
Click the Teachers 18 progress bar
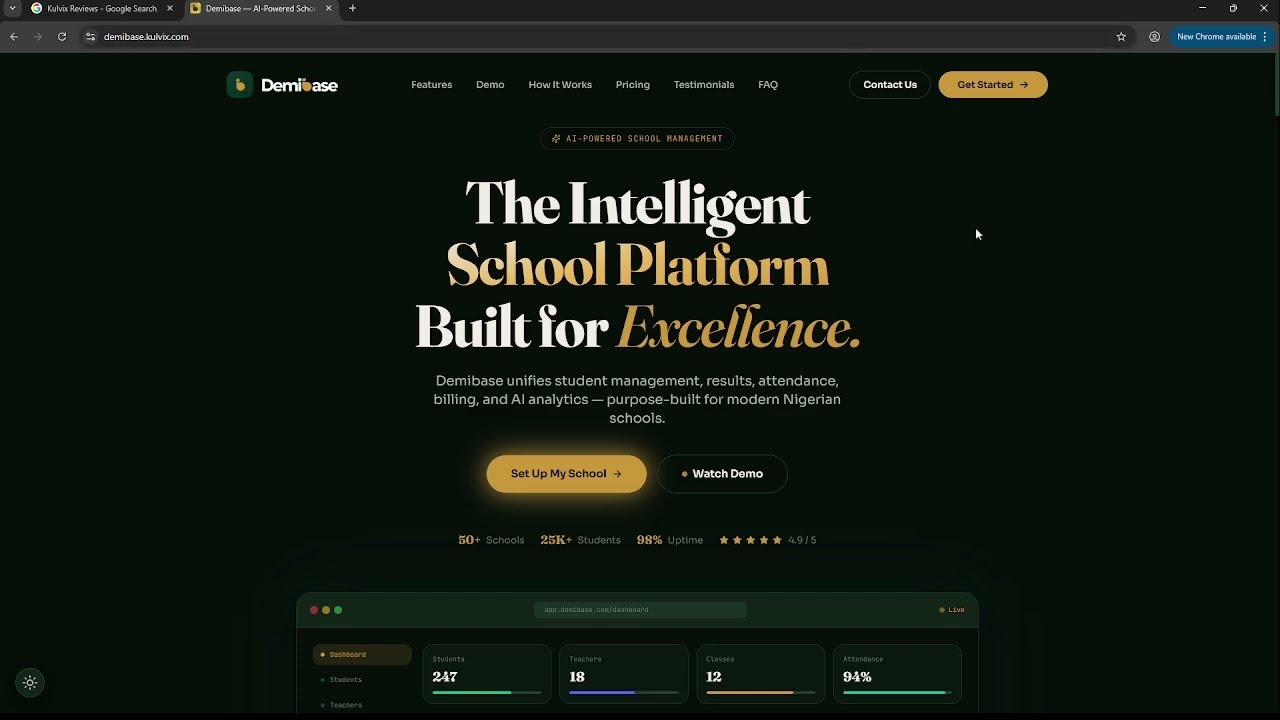click(624, 692)
